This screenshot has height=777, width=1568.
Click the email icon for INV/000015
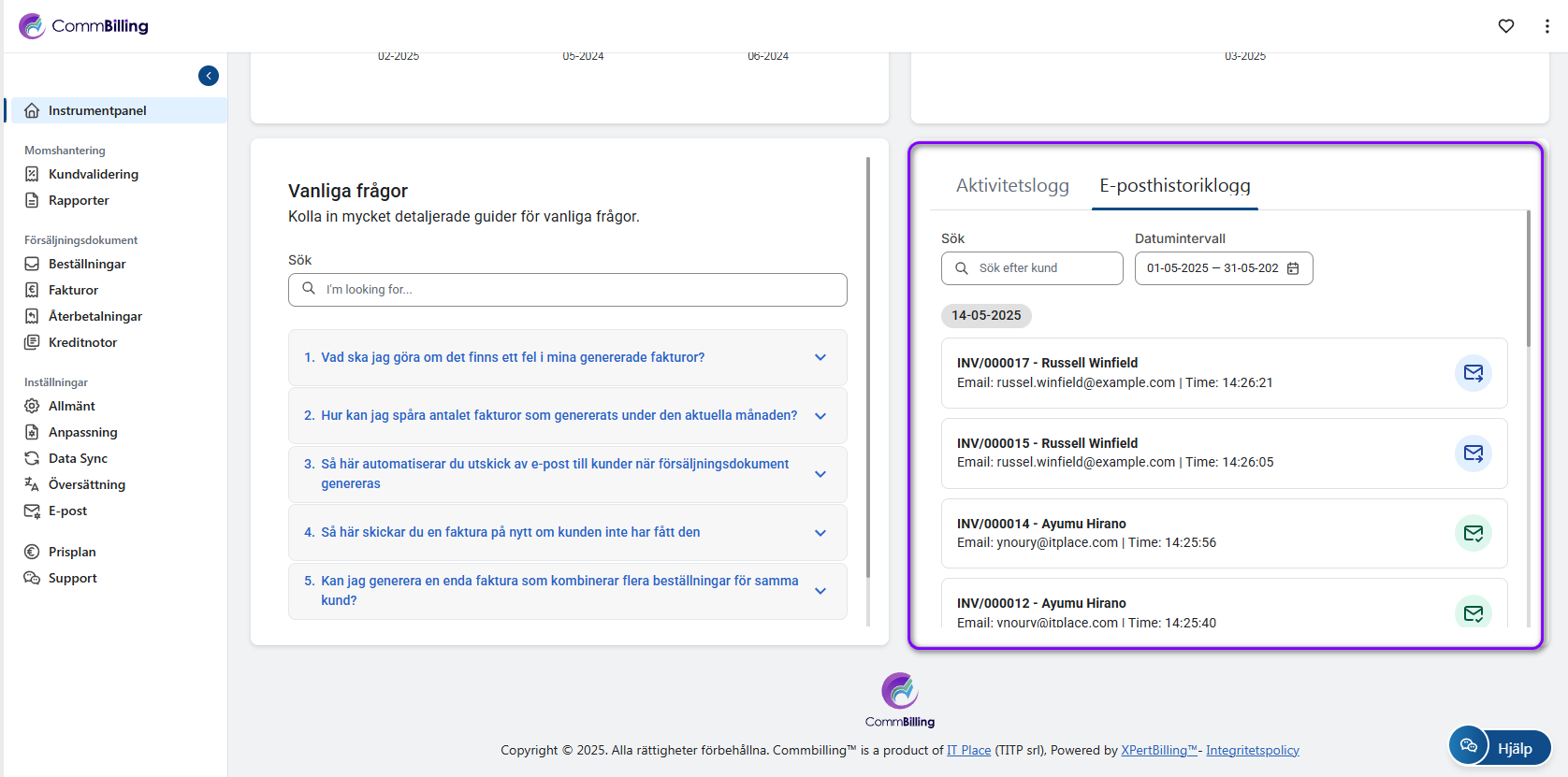[1473, 453]
